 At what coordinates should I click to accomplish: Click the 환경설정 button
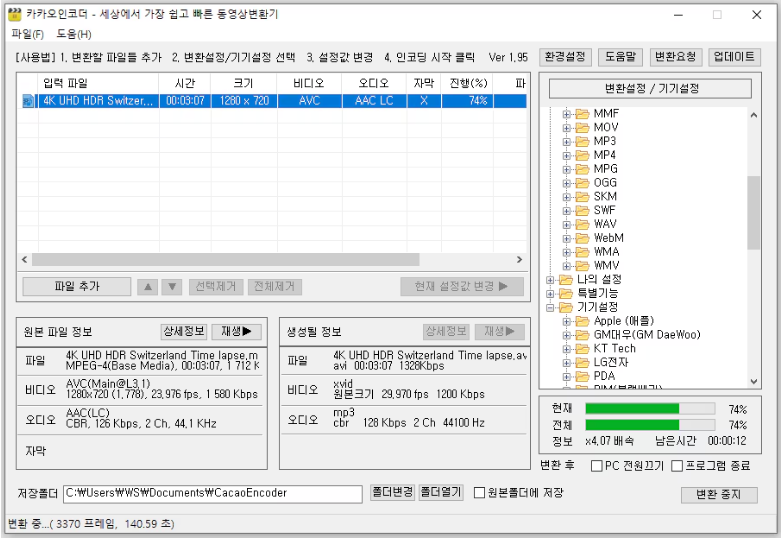pyautogui.click(x=565, y=57)
